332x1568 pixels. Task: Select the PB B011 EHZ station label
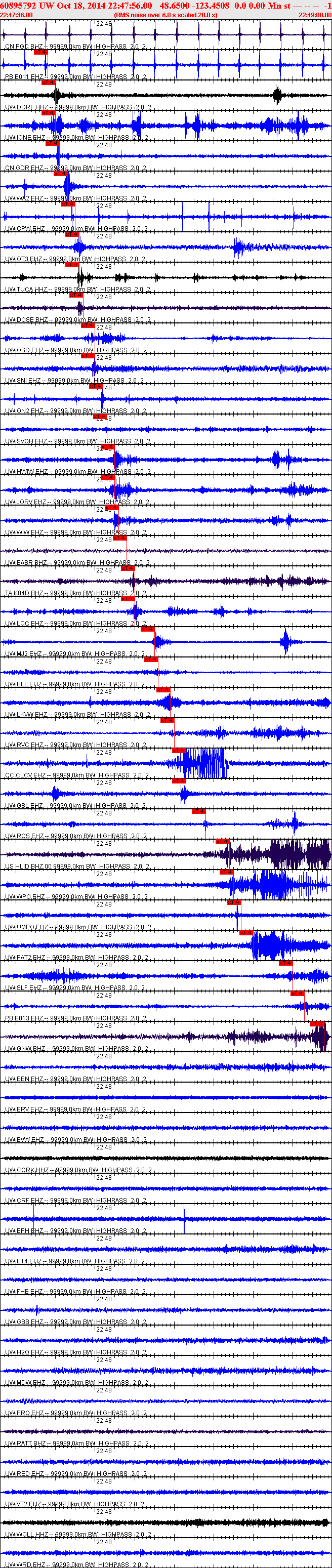75,77
